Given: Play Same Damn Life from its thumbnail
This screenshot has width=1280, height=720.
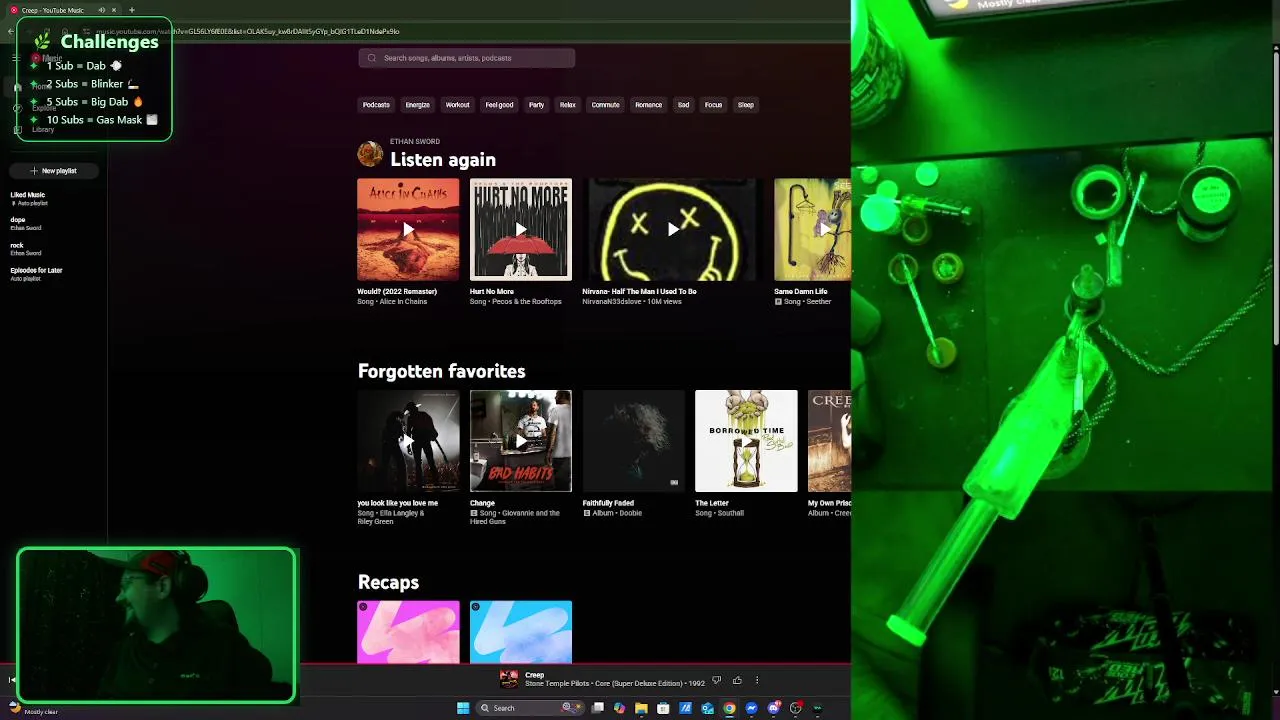Looking at the screenshot, I should [x=812, y=230].
